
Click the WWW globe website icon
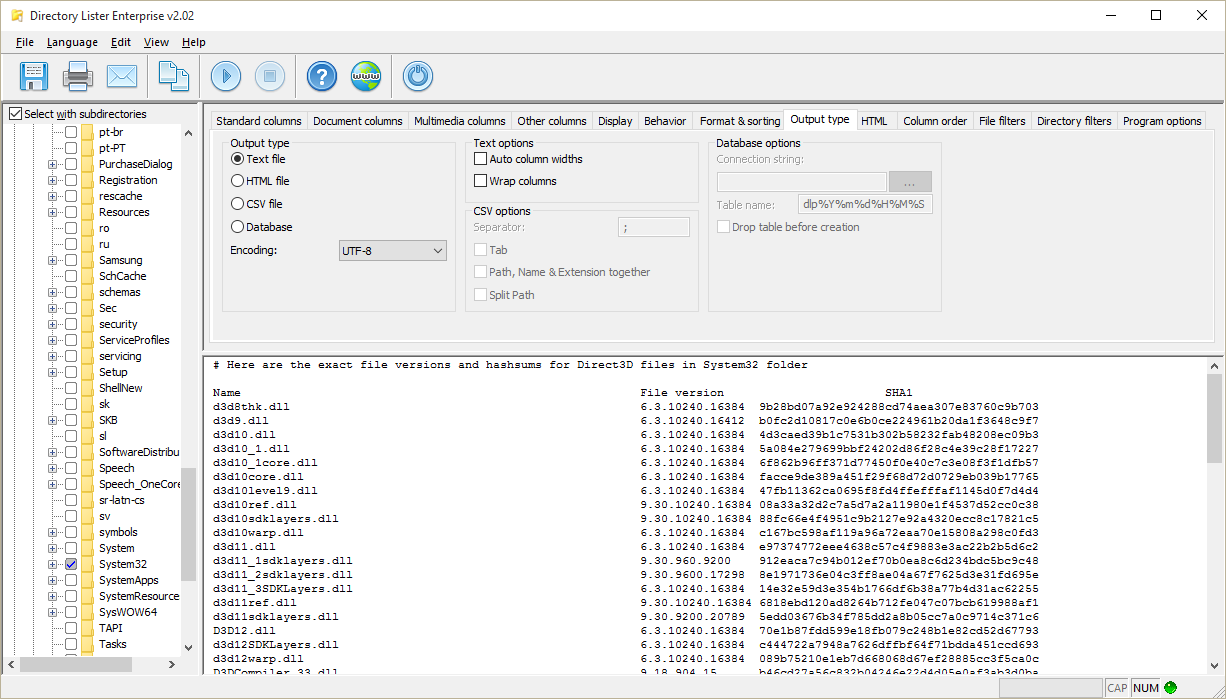click(x=366, y=76)
